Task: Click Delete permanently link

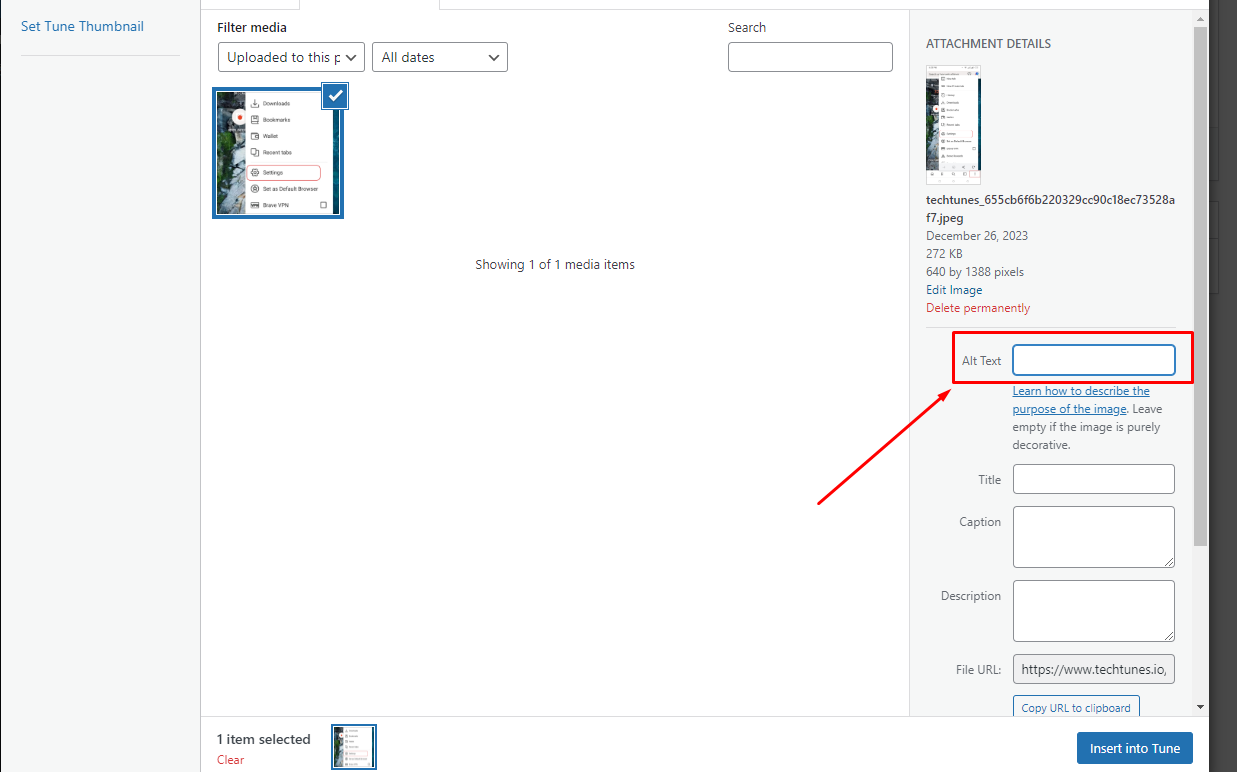Action: tap(978, 308)
